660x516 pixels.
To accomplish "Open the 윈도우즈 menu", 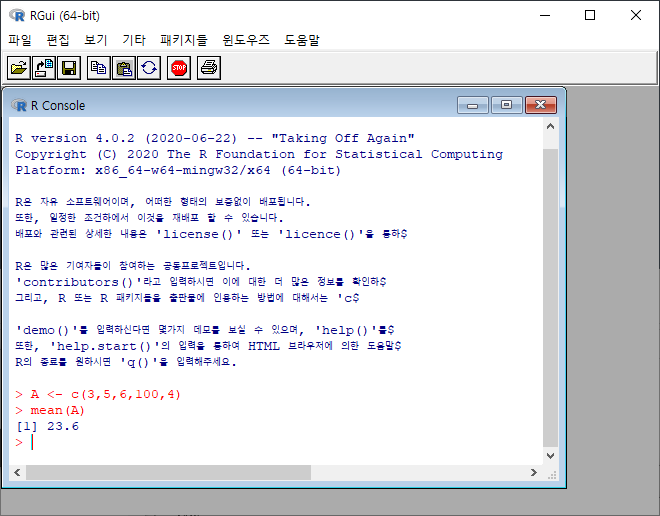I will click(x=246, y=40).
